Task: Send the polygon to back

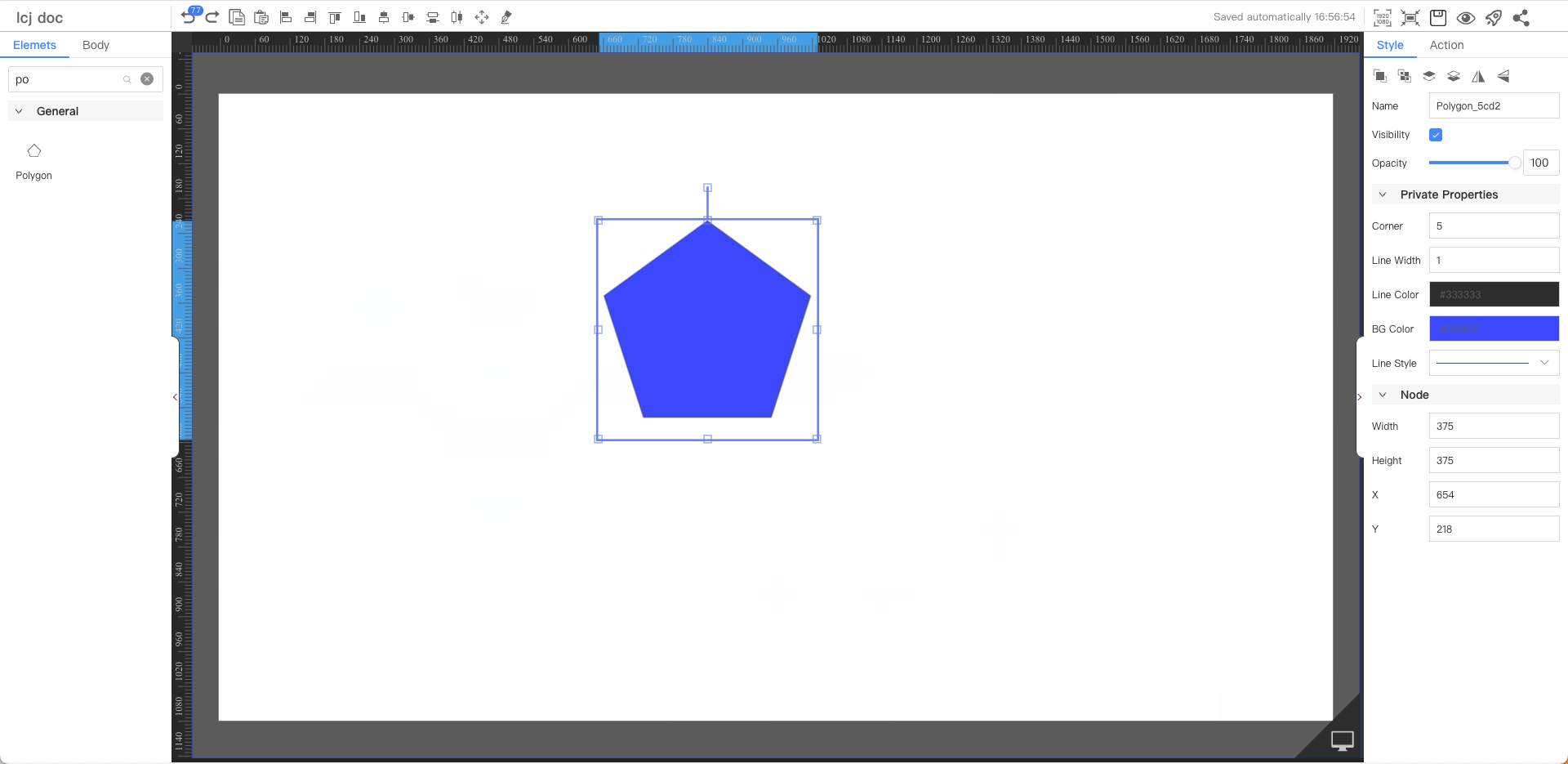Action: point(1405,76)
